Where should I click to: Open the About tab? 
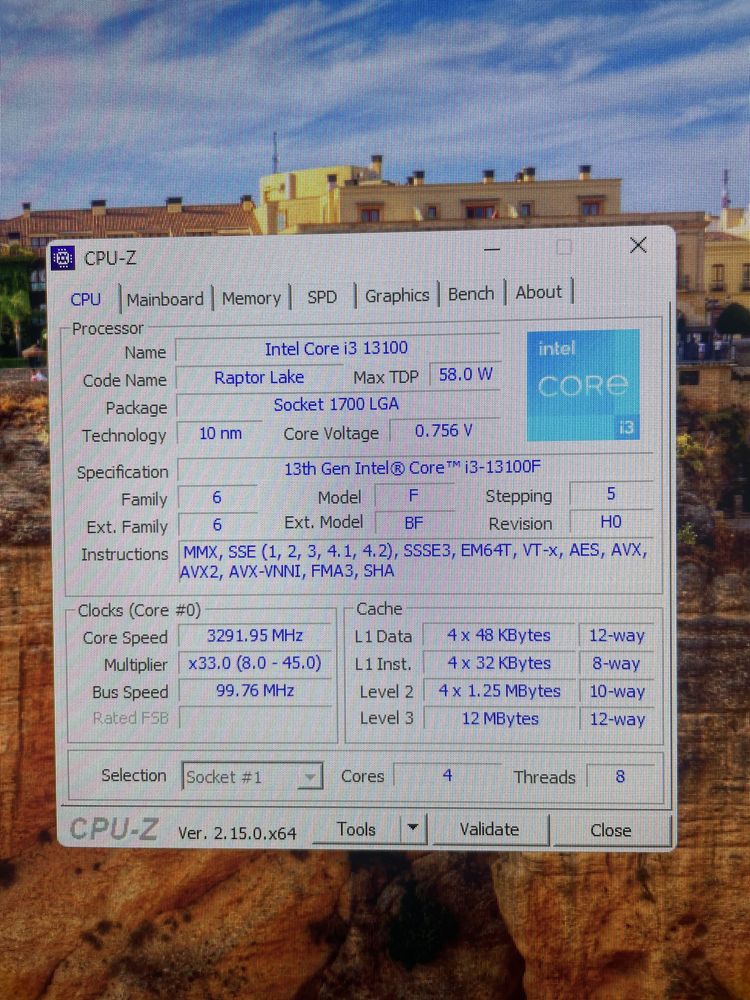[x=539, y=292]
